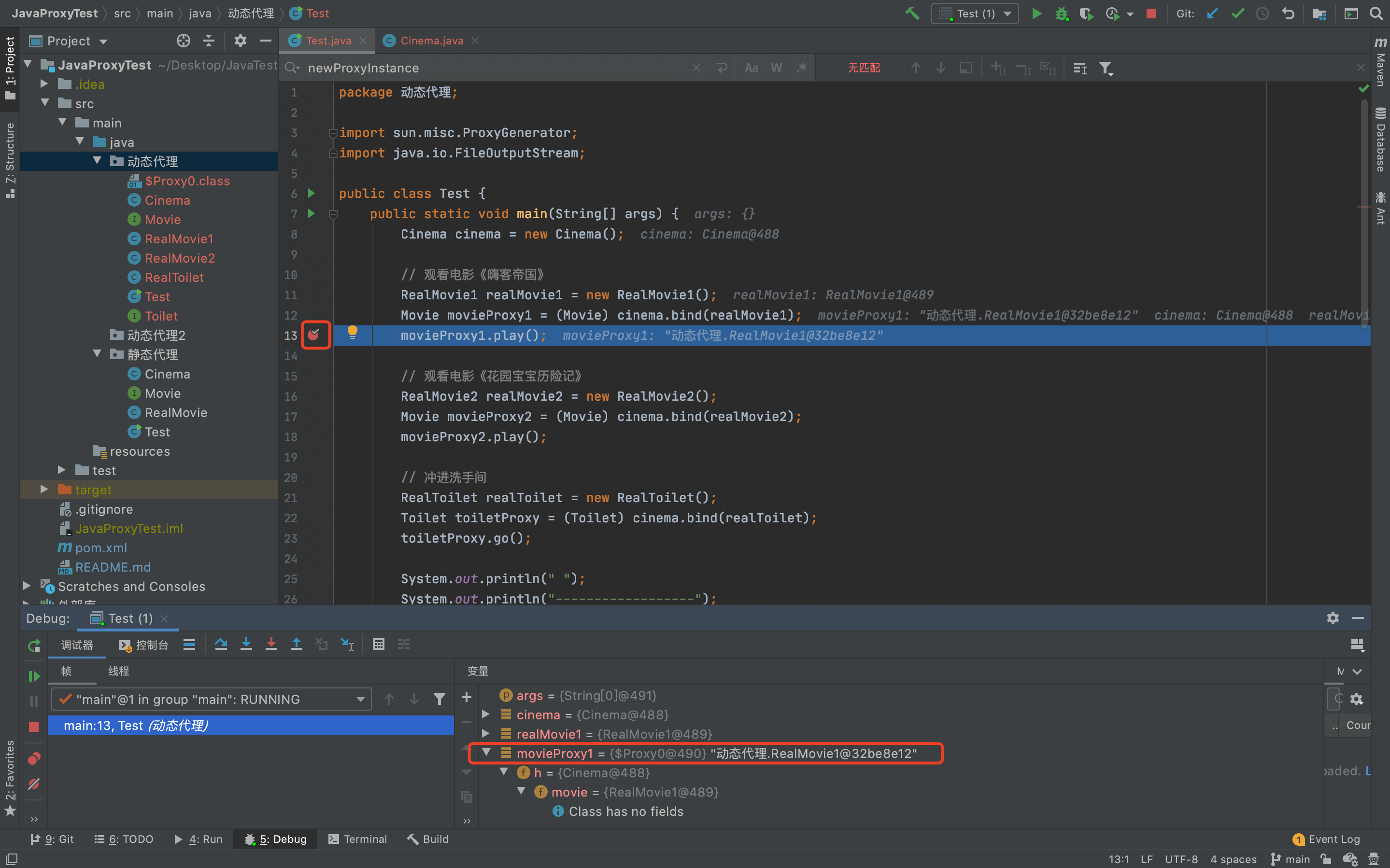The width and height of the screenshot is (1390, 868).
Task: Click the Build project hammer icon
Action: 912,13
